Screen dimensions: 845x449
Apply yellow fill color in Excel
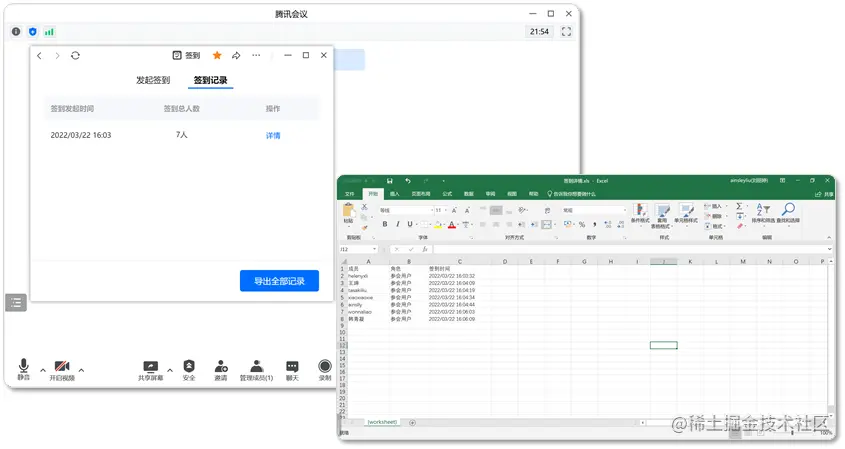click(438, 225)
